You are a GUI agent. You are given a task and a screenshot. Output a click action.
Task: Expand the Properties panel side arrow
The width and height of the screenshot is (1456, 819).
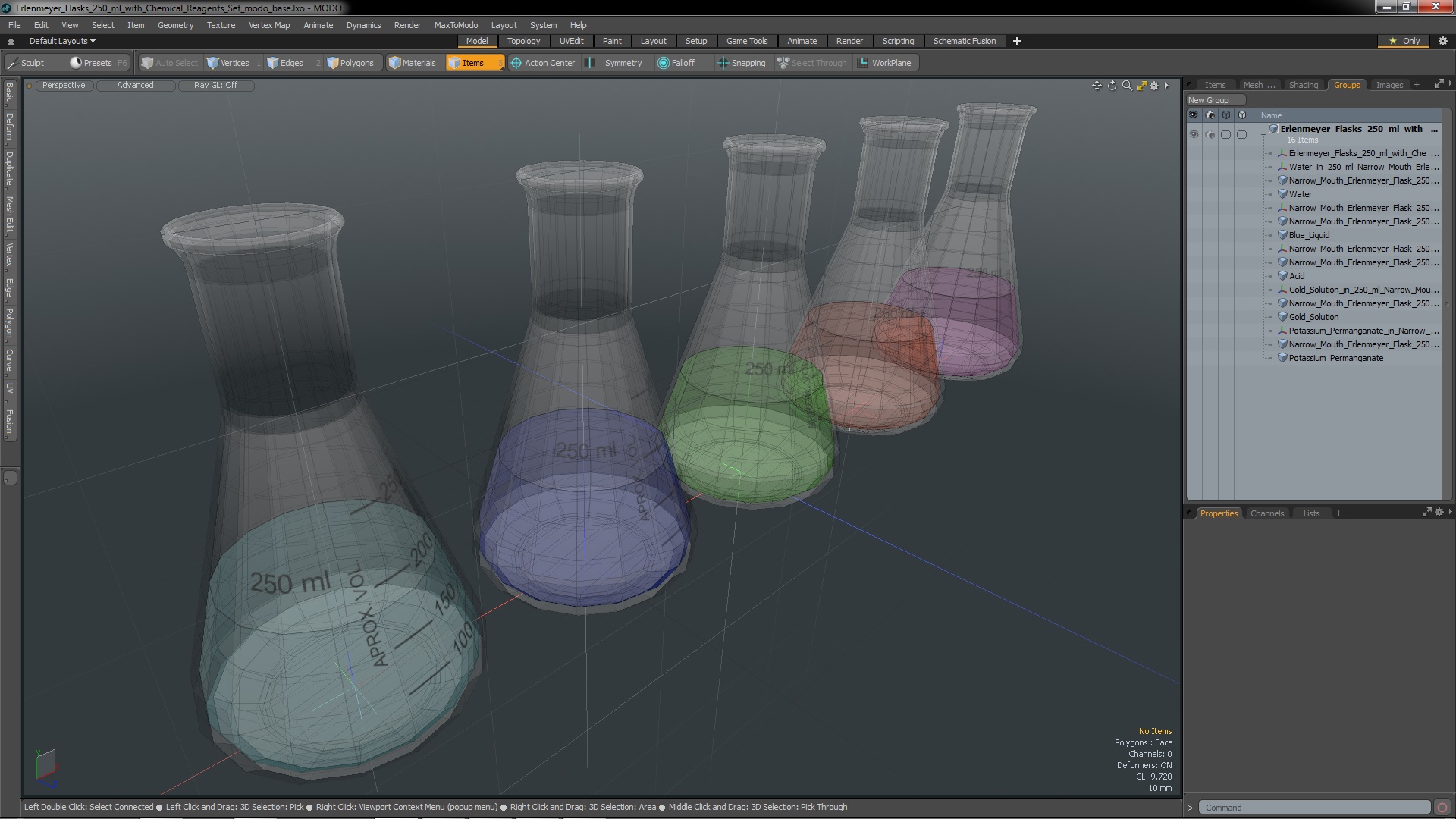coord(1450,512)
